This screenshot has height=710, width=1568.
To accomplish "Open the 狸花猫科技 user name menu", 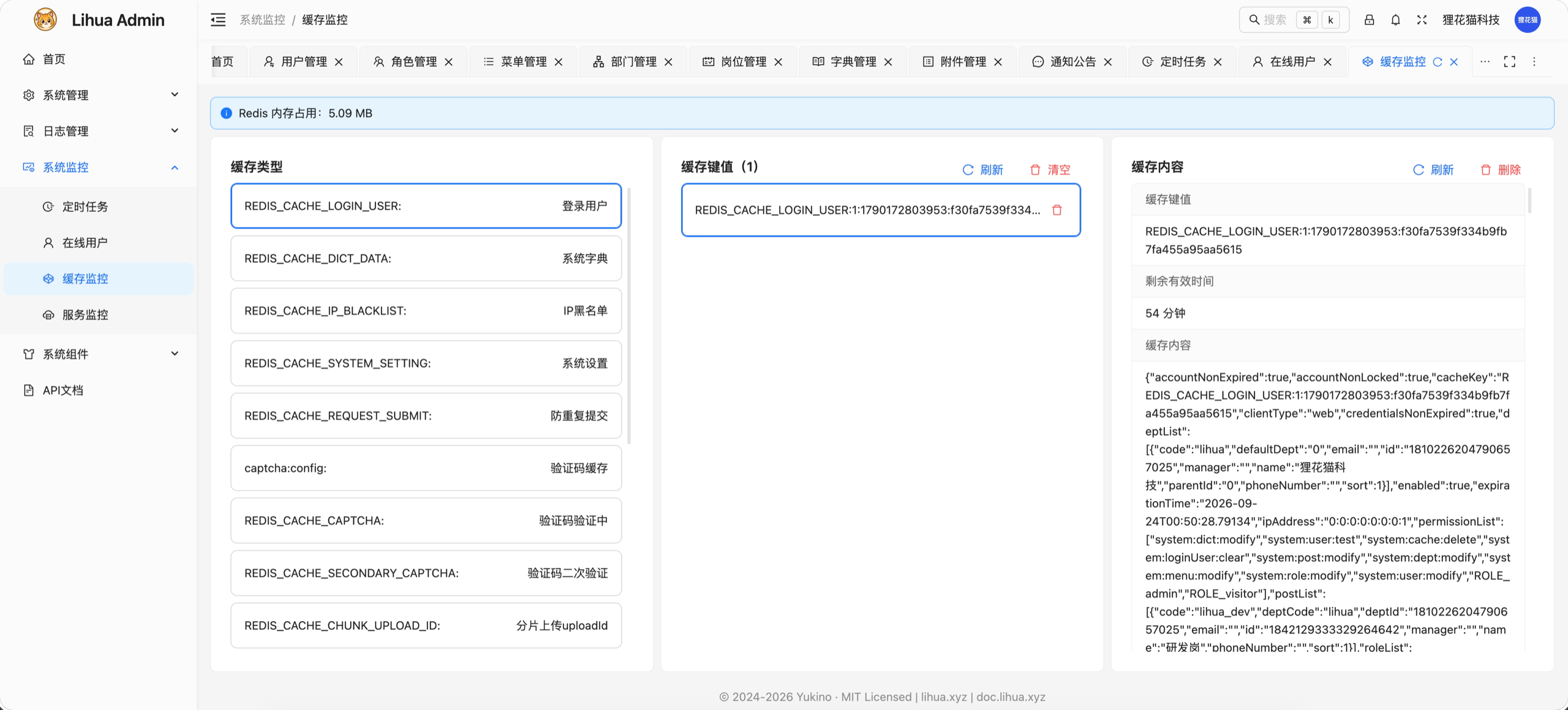I will [x=1471, y=20].
